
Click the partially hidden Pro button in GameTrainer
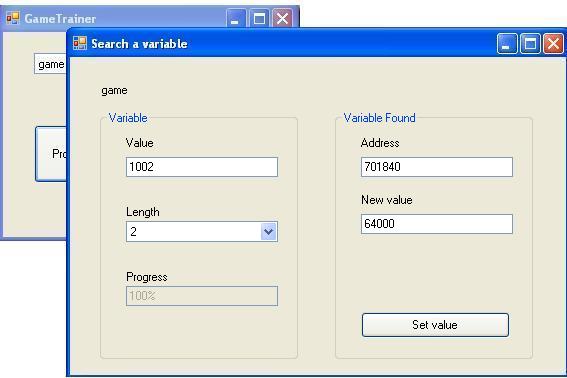(x=51, y=154)
